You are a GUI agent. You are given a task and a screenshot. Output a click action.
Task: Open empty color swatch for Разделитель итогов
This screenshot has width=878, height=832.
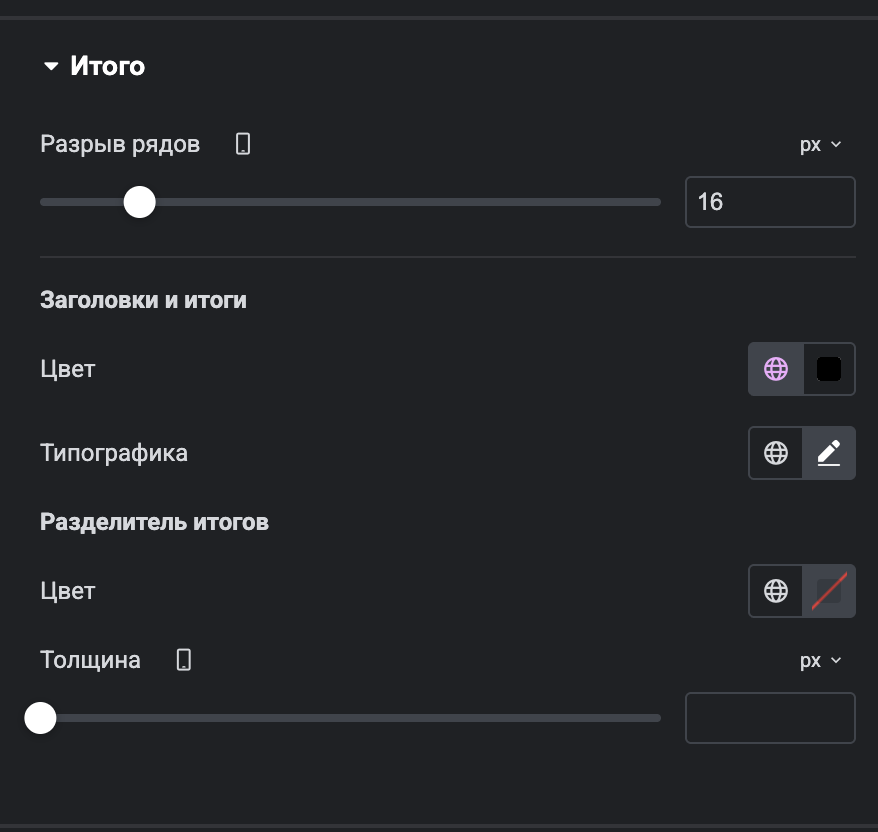829,591
